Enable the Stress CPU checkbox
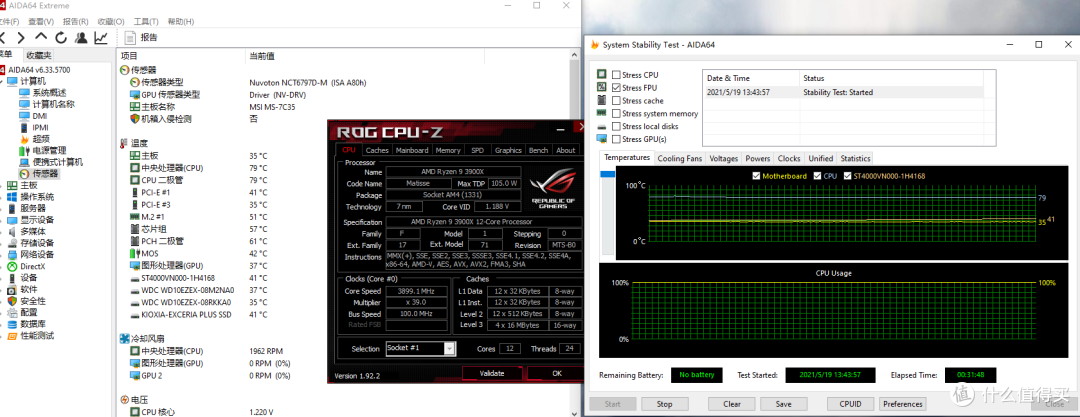The height and width of the screenshot is (417, 1080). (616, 74)
